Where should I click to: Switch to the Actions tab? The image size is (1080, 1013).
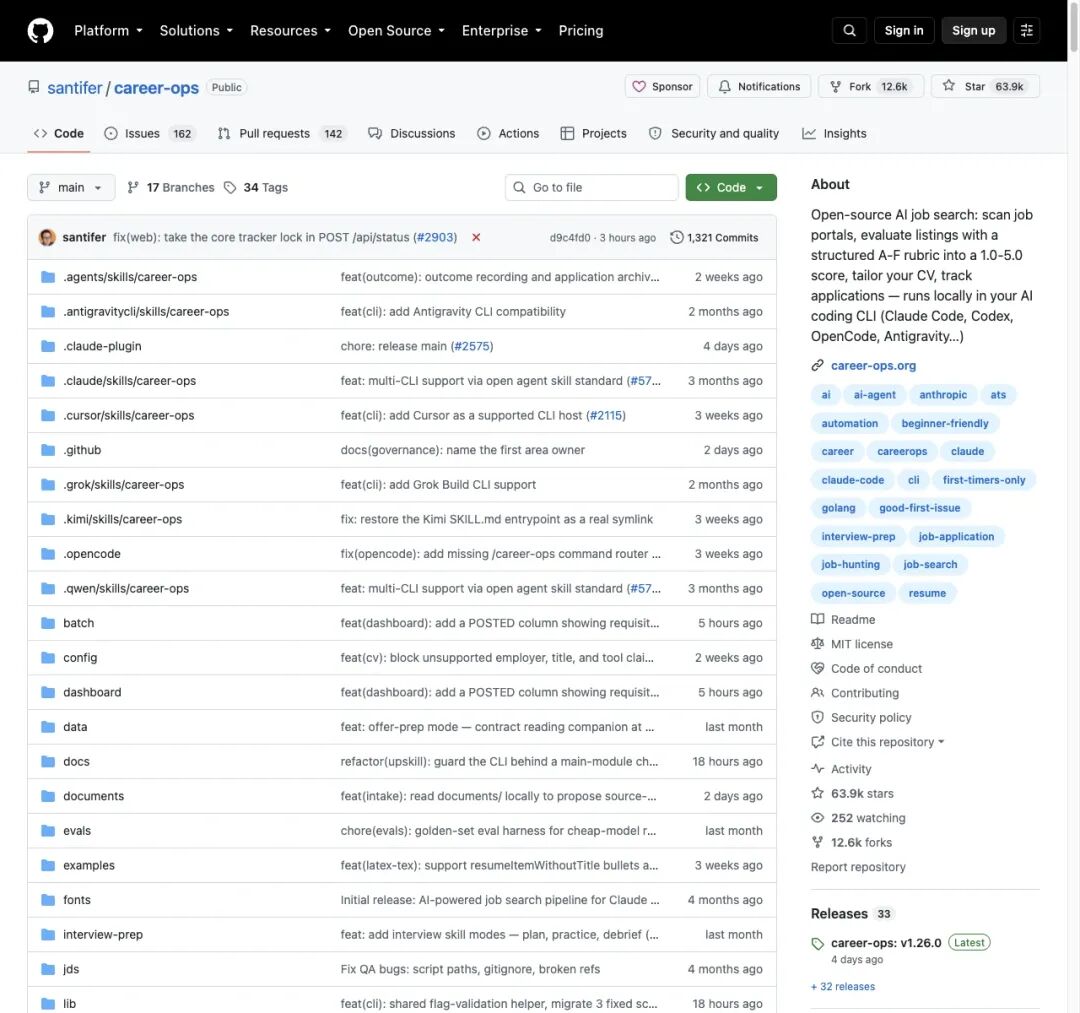click(x=508, y=133)
